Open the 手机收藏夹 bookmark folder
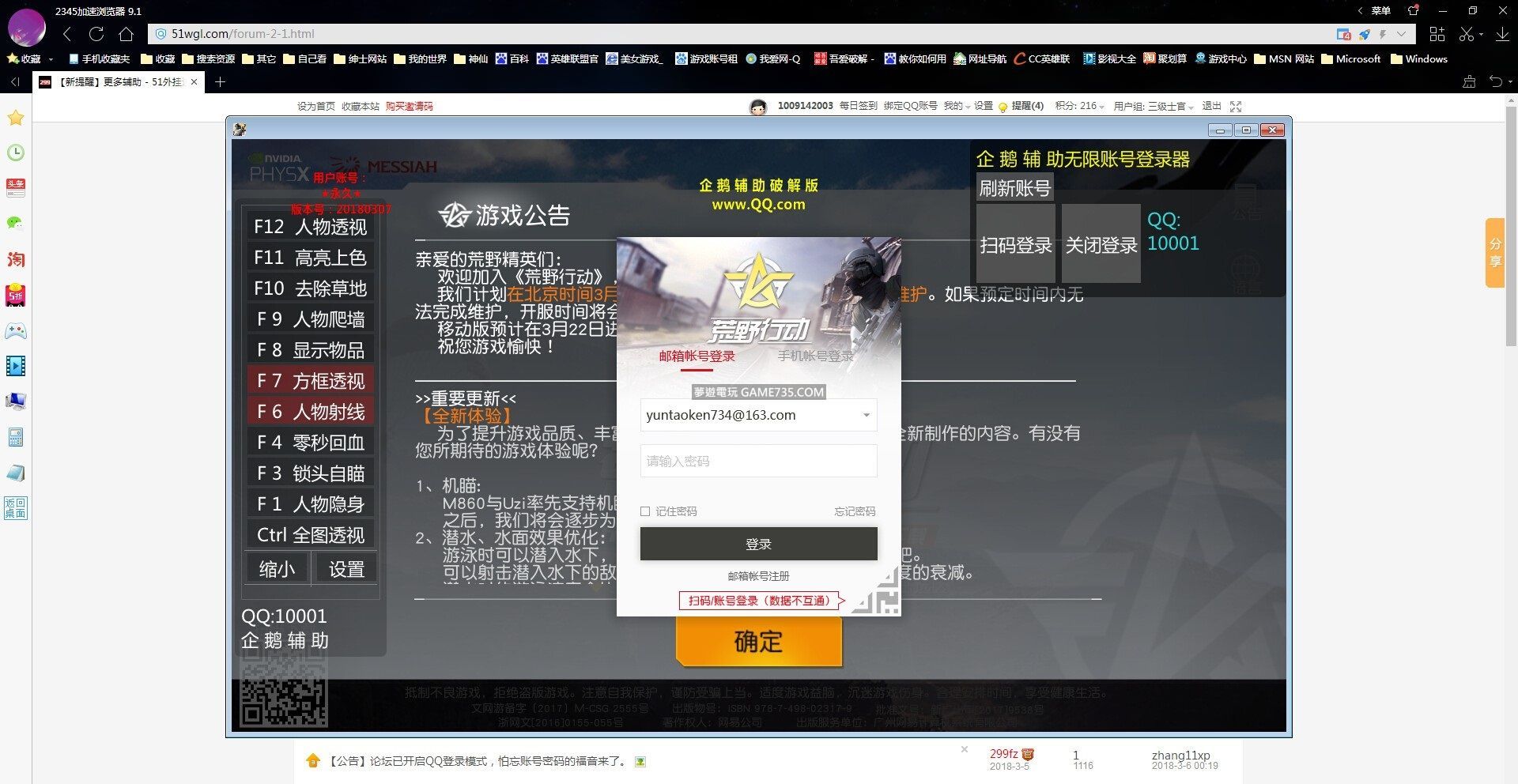Image resolution: width=1518 pixels, height=784 pixels. pos(100,59)
